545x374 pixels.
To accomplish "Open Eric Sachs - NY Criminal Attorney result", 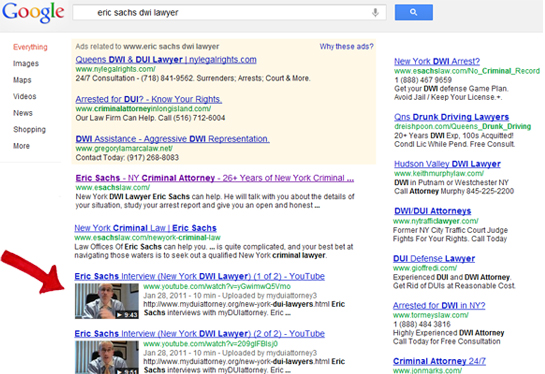I will tap(215, 178).
